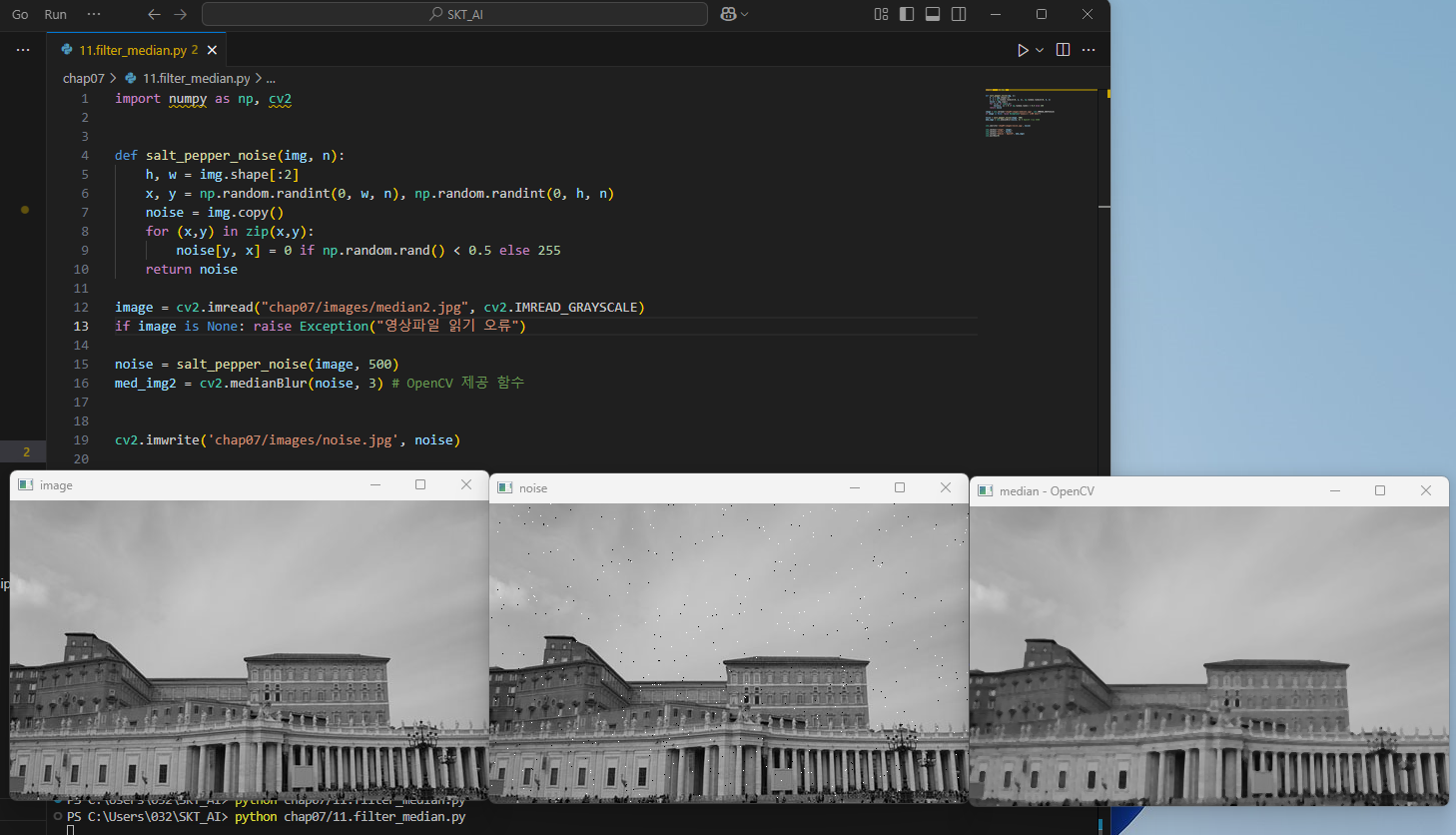Click the noisy picture in noise window

click(x=728, y=652)
